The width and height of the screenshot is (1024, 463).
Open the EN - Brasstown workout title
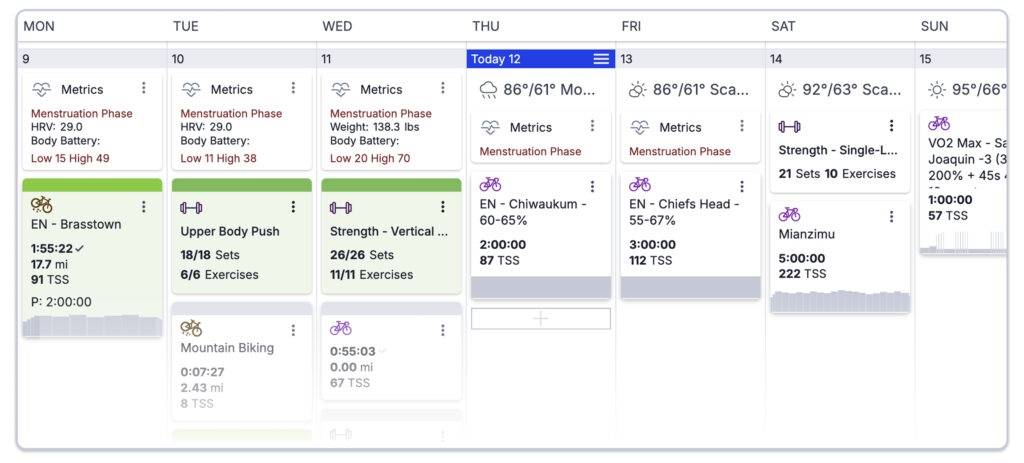click(x=76, y=224)
